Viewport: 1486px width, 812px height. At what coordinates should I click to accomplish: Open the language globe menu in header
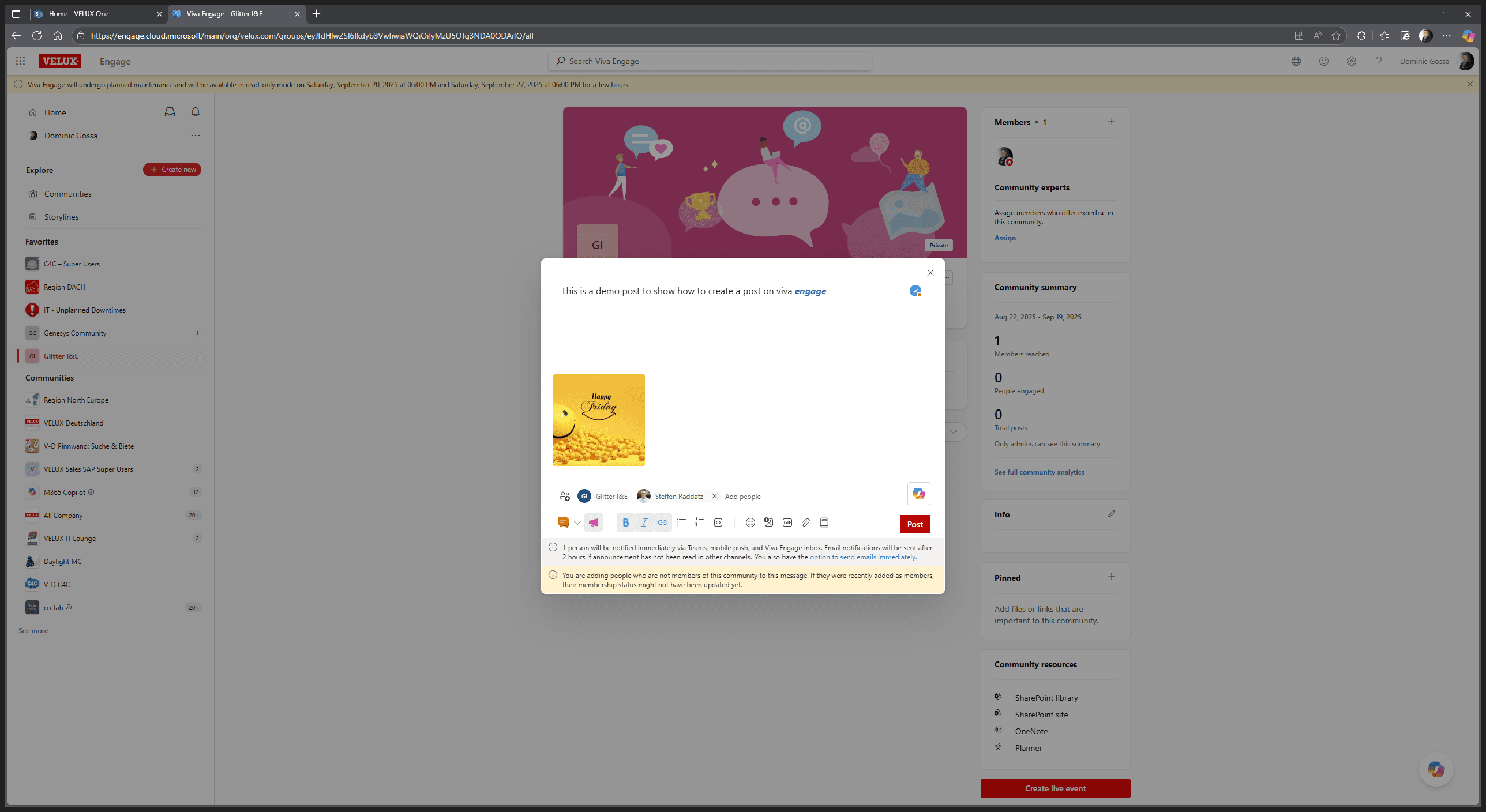pos(1296,61)
